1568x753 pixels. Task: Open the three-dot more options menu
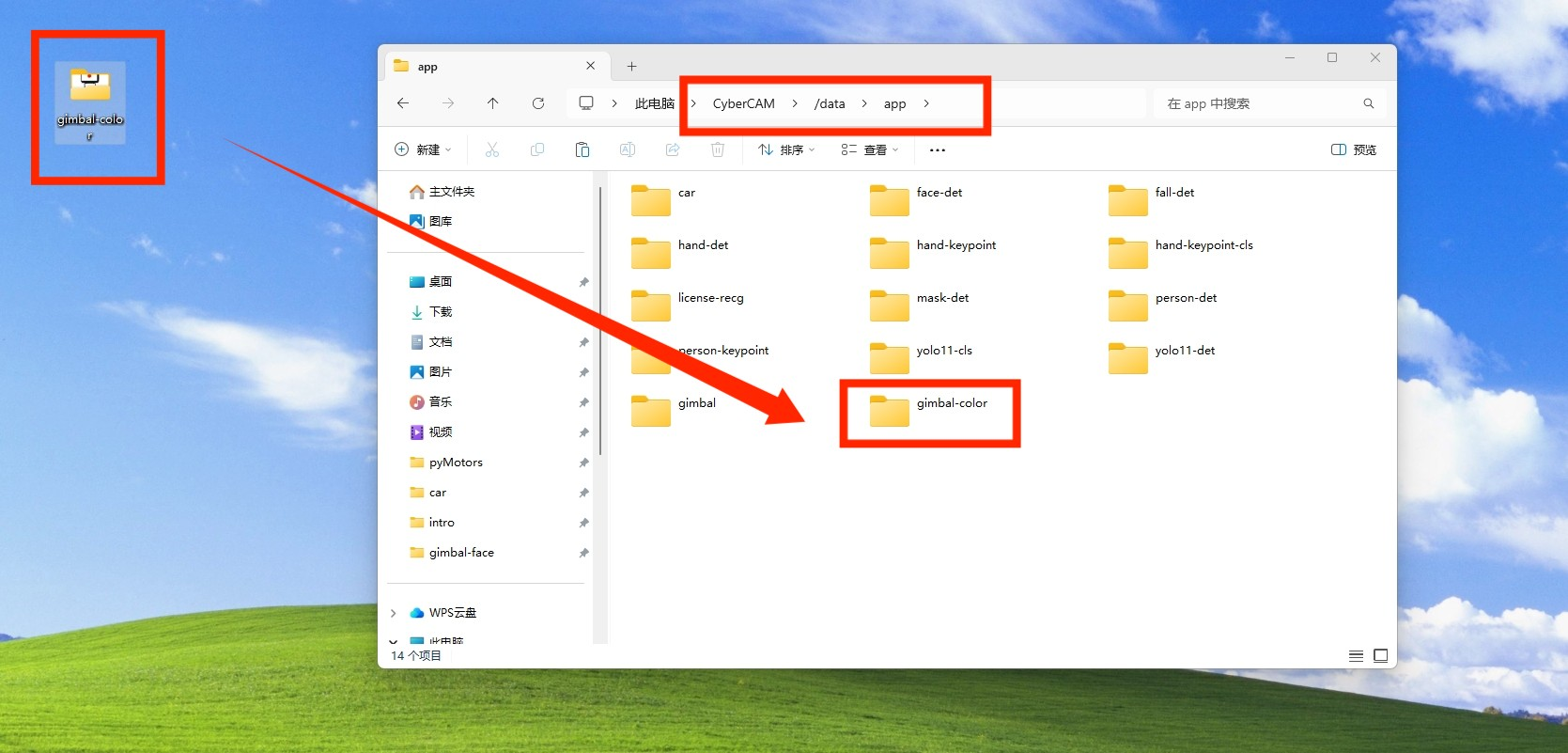click(x=938, y=149)
